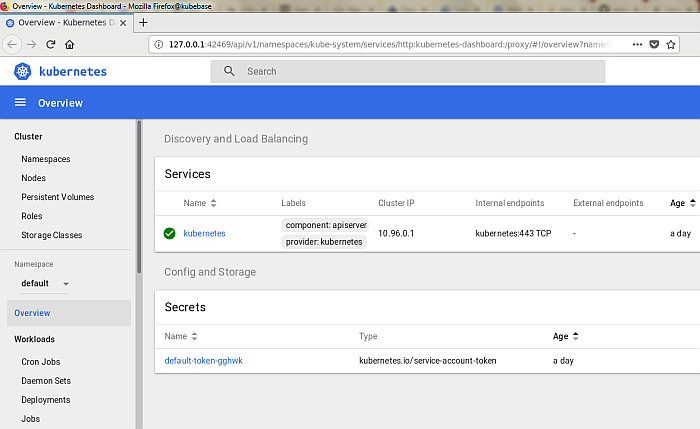Open Jobs in sidebar
The image size is (700, 429).
[30, 419]
